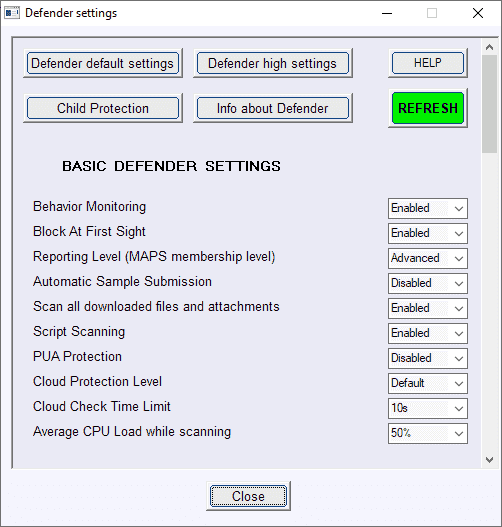502x527 pixels.
Task: Open Cloud Protection Level dropdown
Action: click(428, 383)
